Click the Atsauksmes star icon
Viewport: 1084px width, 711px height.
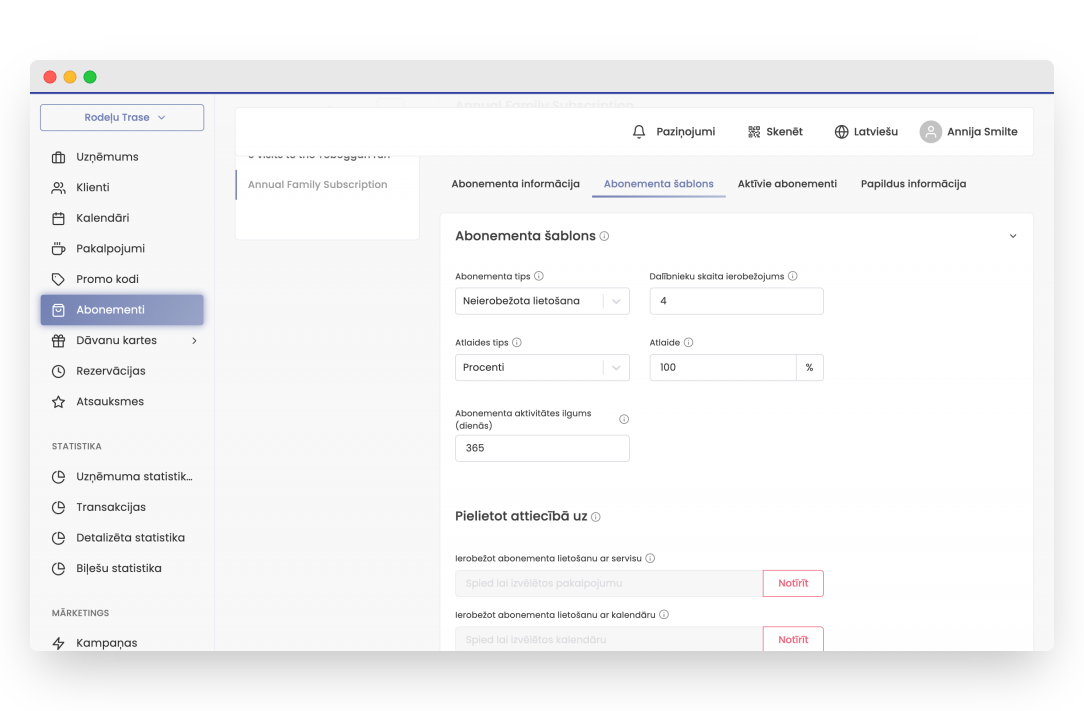58,401
